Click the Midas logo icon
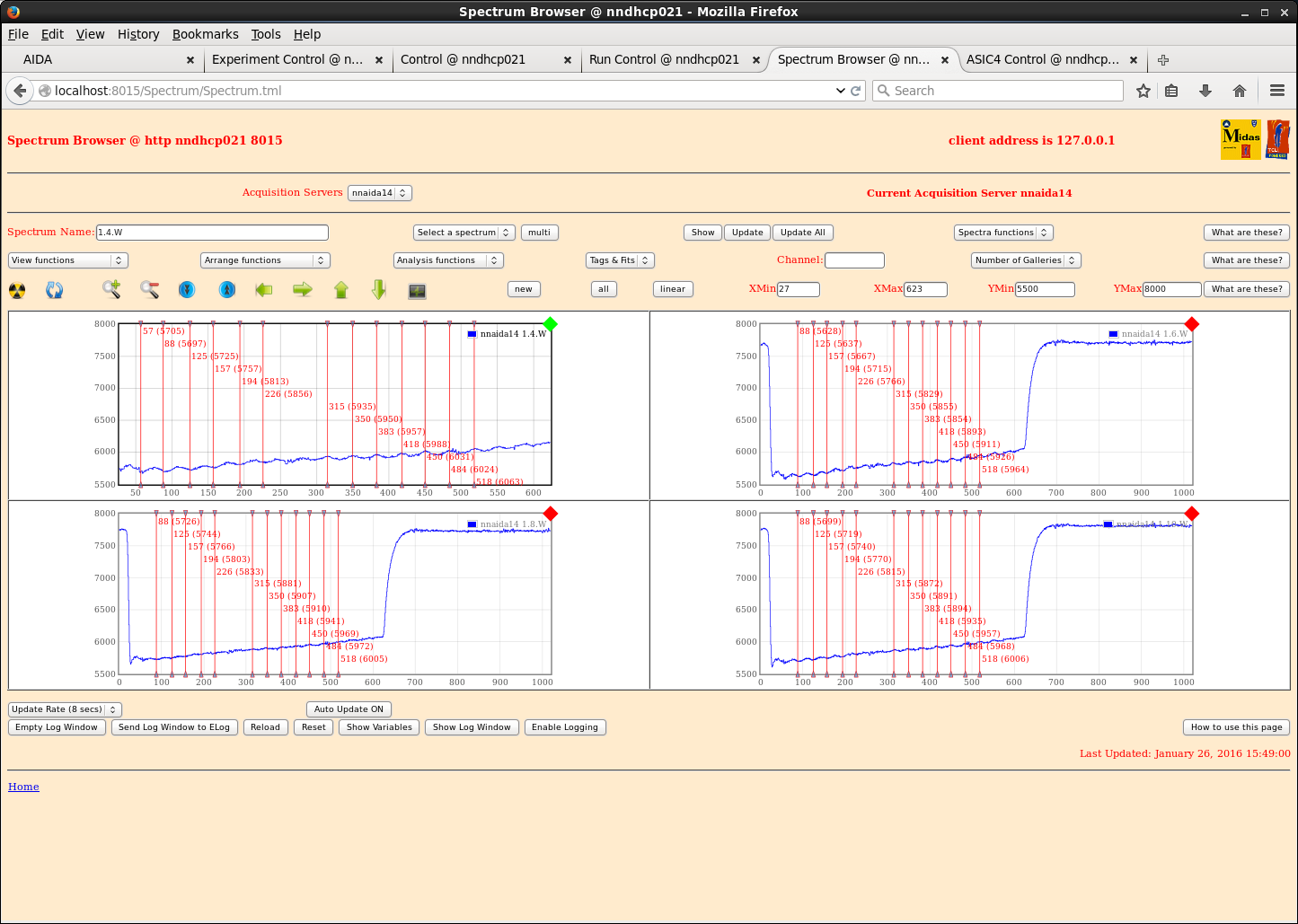The height and width of the screenshot is (924, 1298). (1241, 139)
